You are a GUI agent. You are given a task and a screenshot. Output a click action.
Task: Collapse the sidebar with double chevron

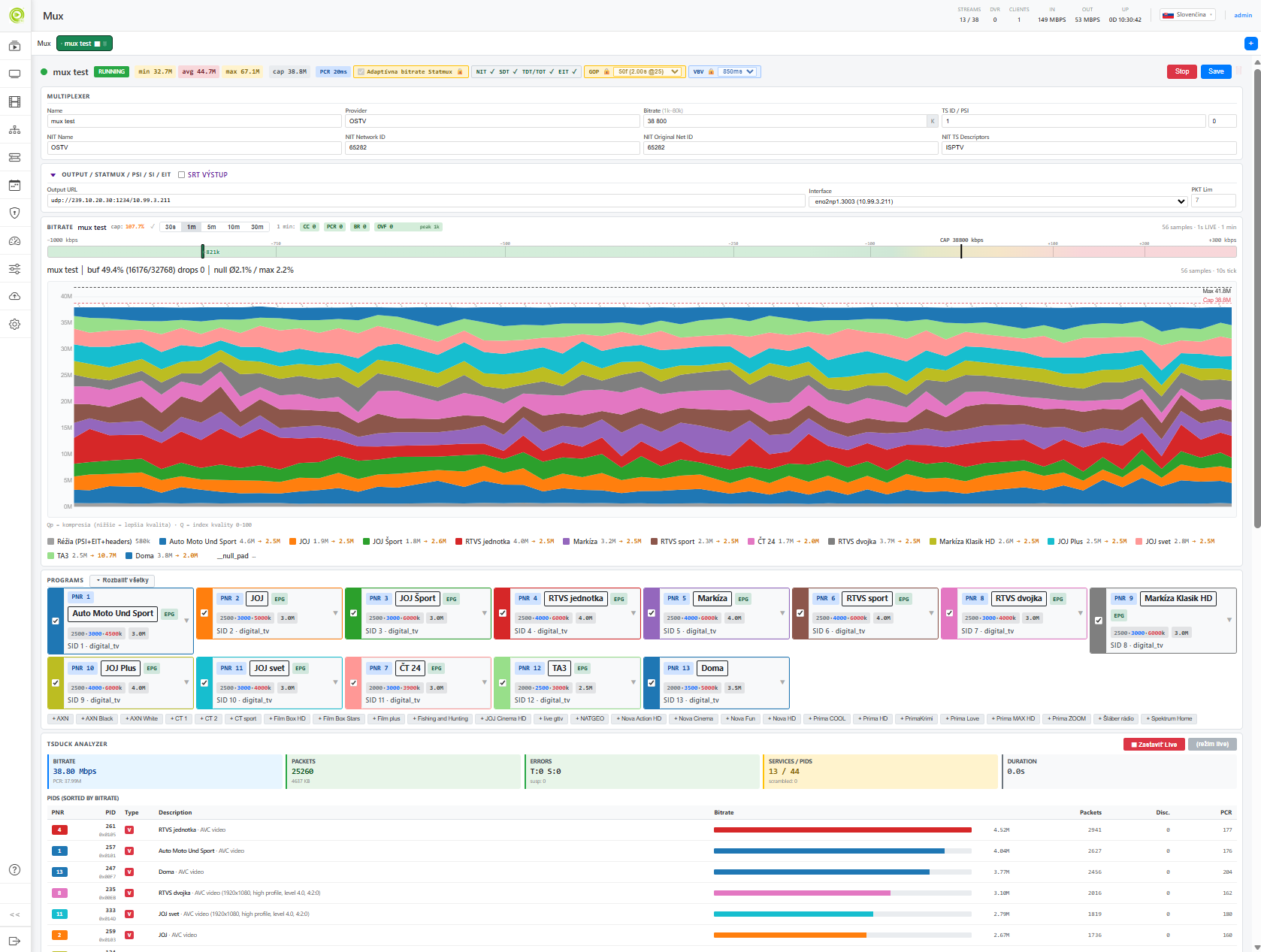pyautogui.click(x=14, y=914)
